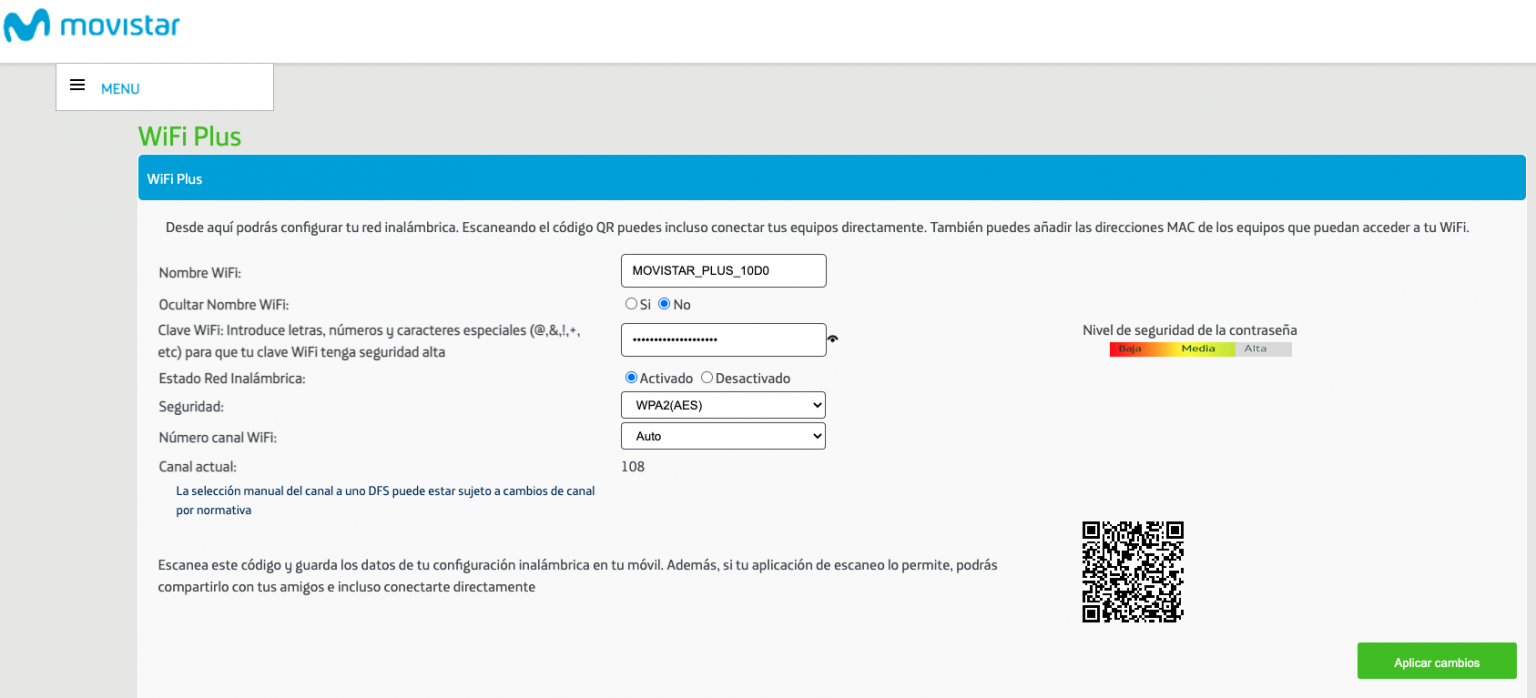Click the Baja segment of security bar

(x=1130, y=349)
